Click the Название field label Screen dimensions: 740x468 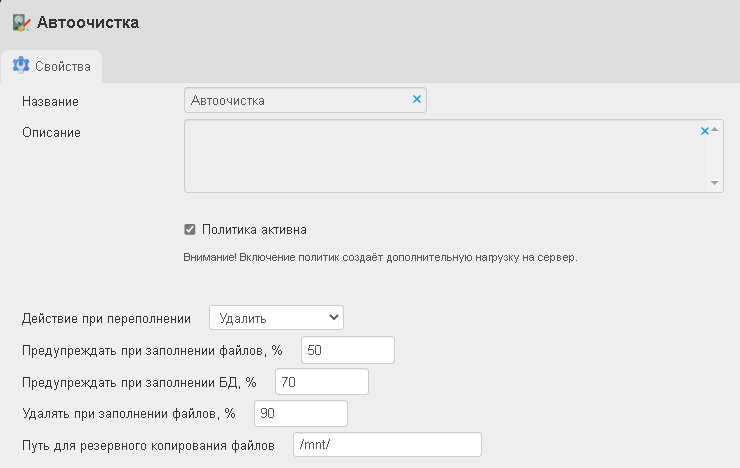pos(50,102)
